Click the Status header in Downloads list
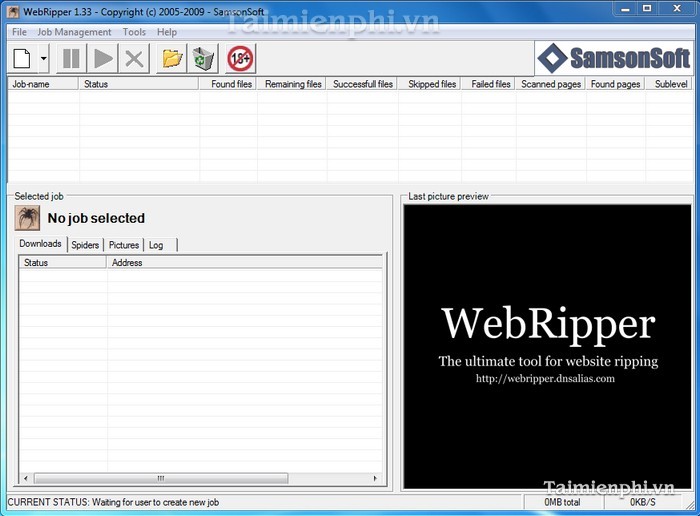700x516 pixels. [62, 262]
